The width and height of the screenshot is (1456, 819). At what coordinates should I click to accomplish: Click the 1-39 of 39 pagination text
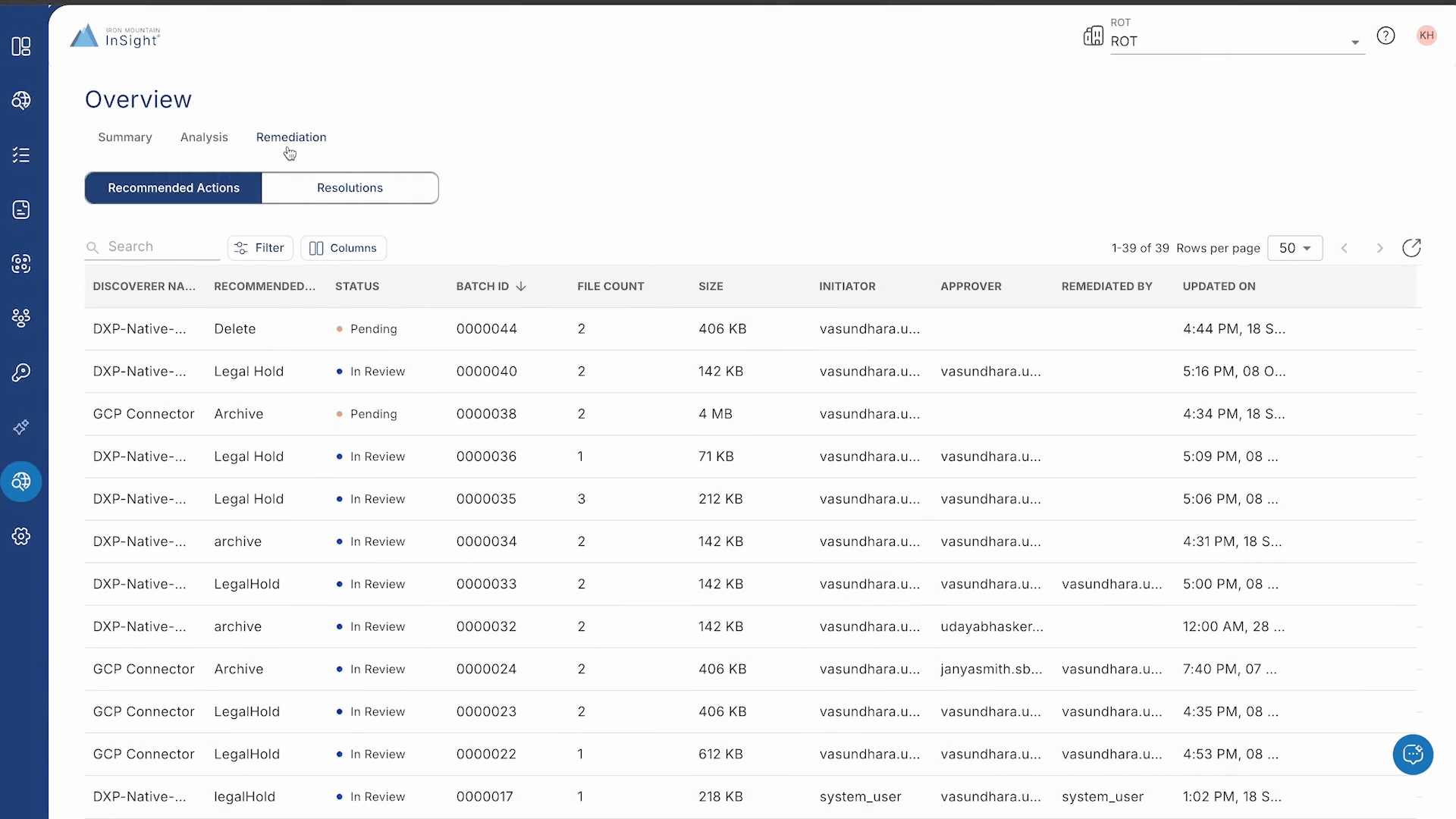tap(1140, 248)
